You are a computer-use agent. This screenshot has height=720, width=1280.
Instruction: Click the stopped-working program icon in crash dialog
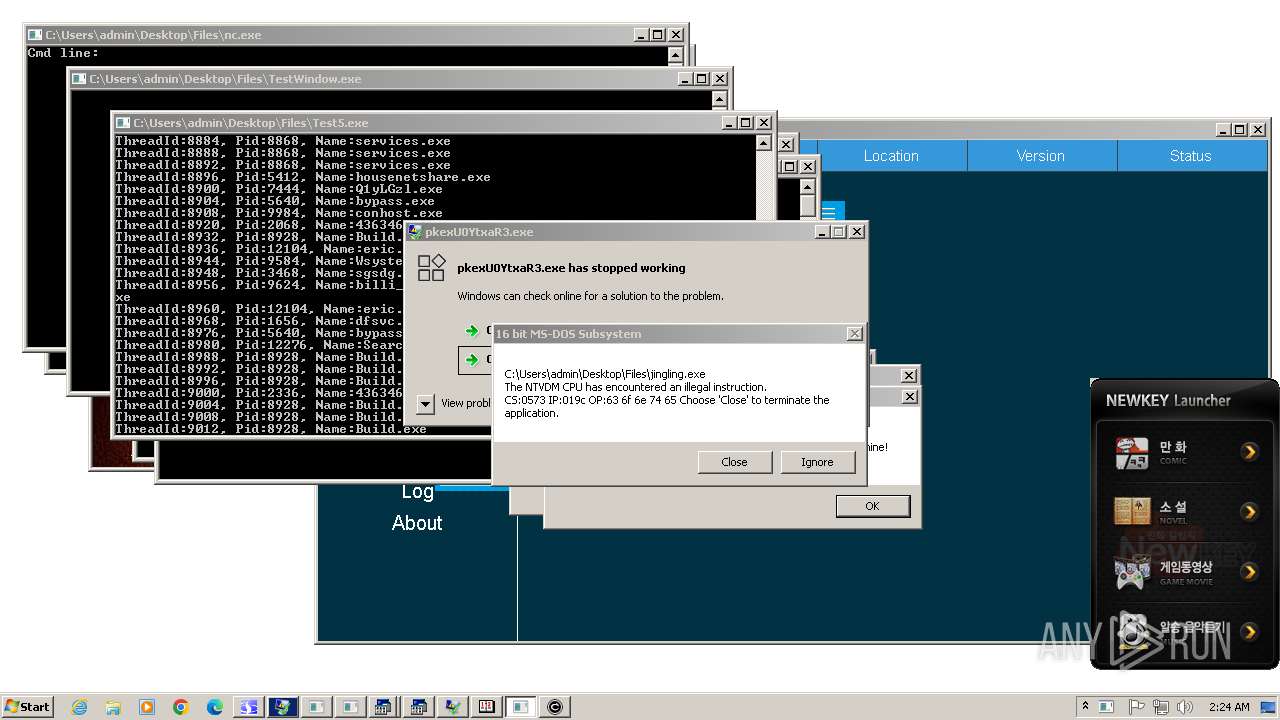pos(431,267)
